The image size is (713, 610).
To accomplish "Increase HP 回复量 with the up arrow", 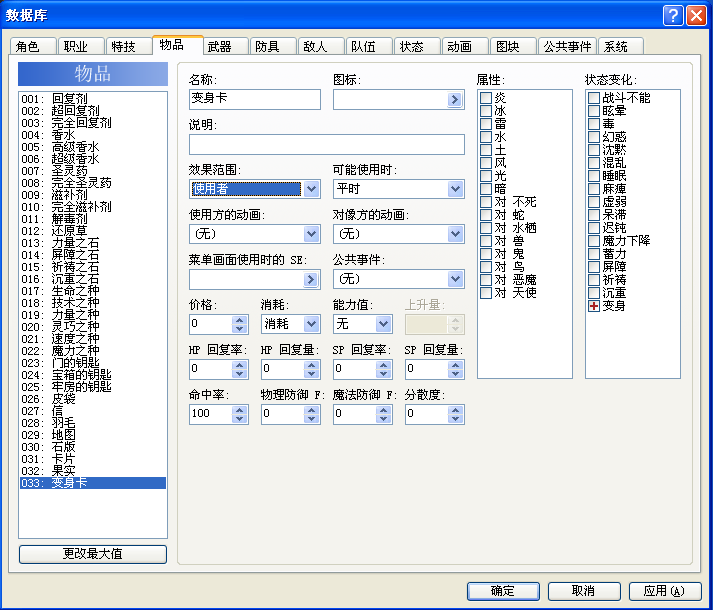I will pos(311,365).
